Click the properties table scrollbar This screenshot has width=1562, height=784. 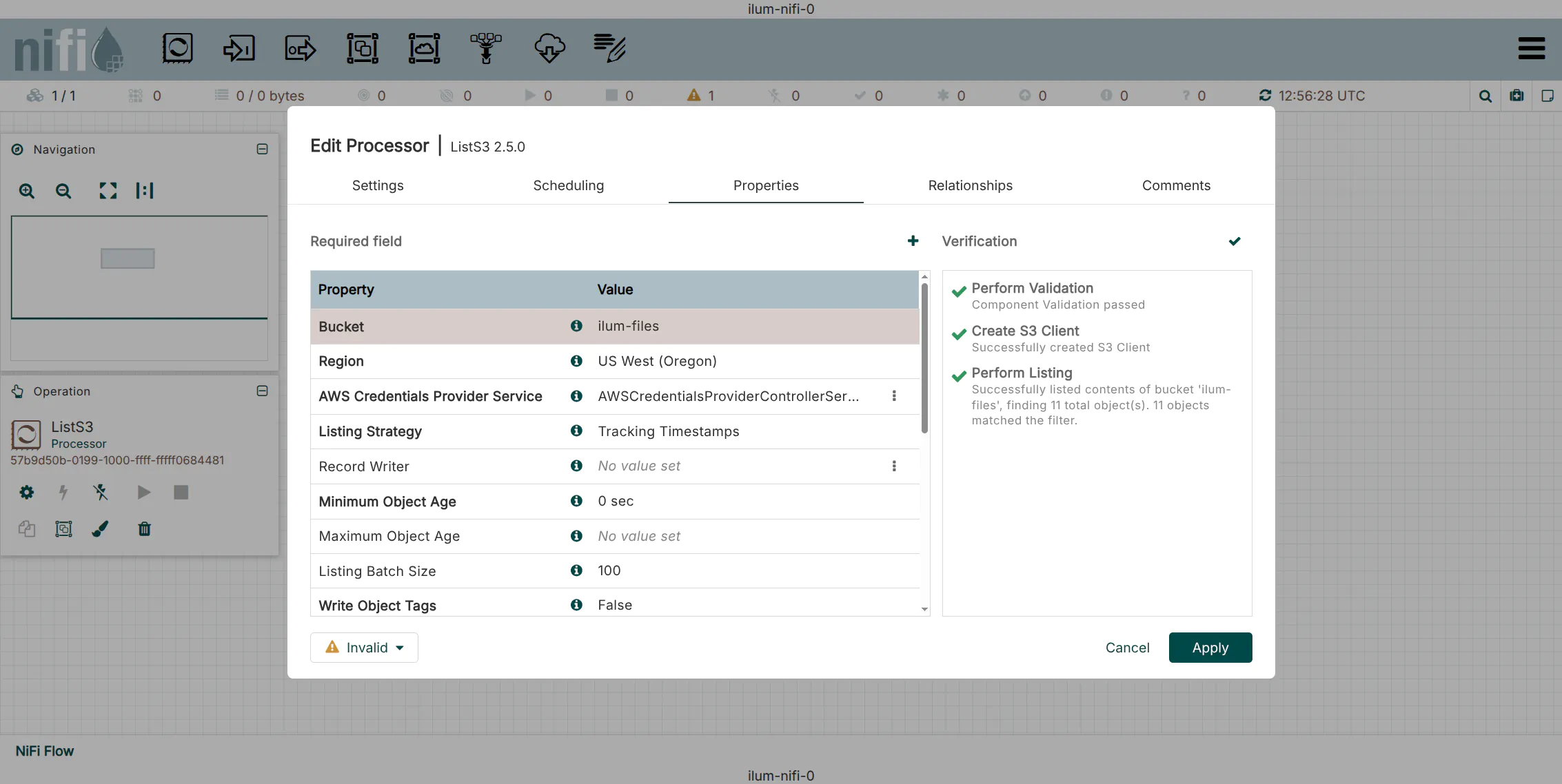click(924, 358)
